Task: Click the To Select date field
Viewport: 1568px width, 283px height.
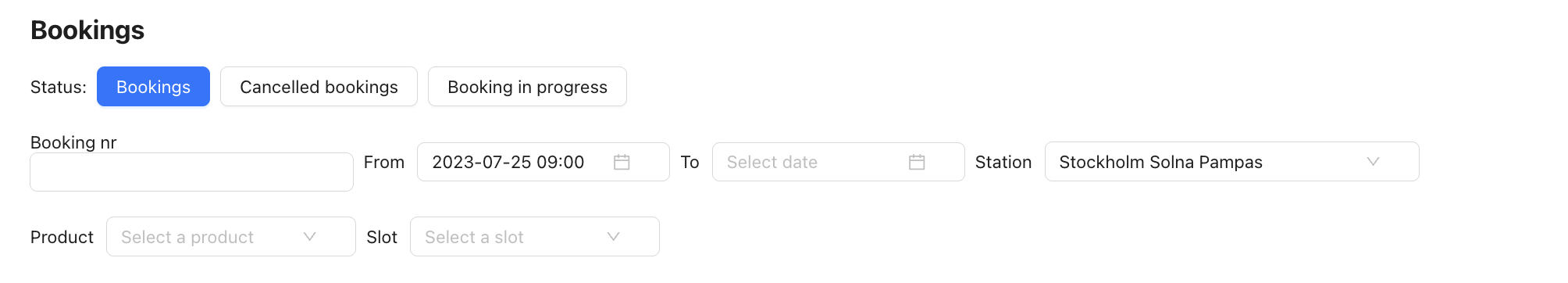Action: [838, 162]
